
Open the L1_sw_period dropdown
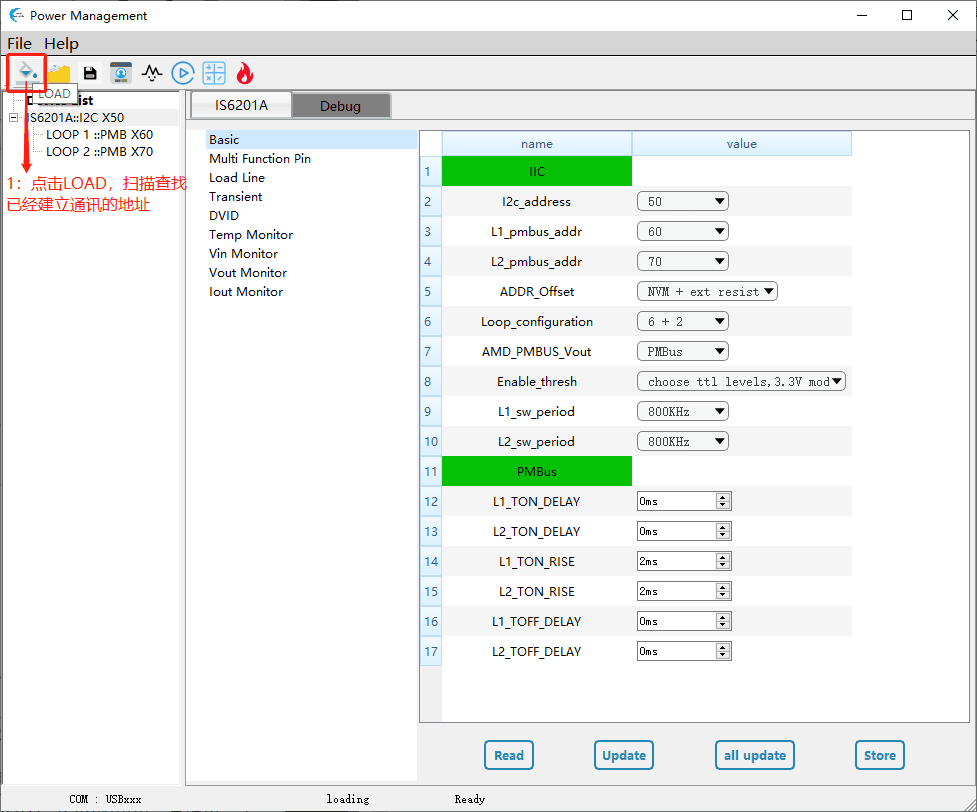tap(682, 412)
